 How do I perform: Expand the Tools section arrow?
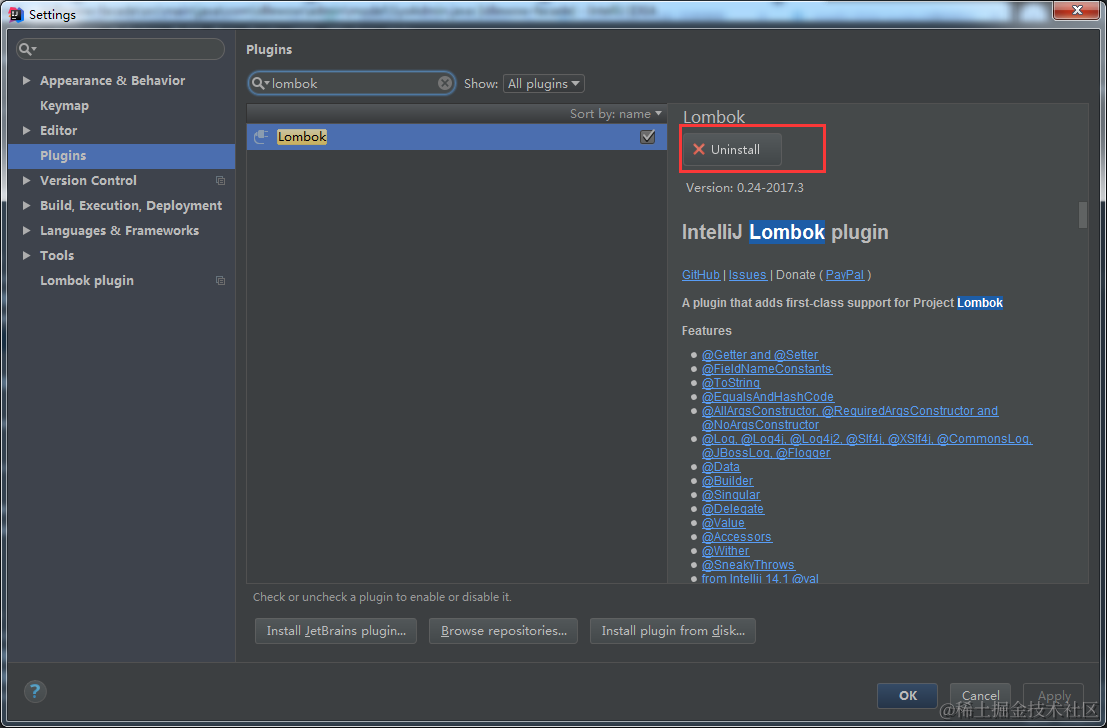click(26, 256)
